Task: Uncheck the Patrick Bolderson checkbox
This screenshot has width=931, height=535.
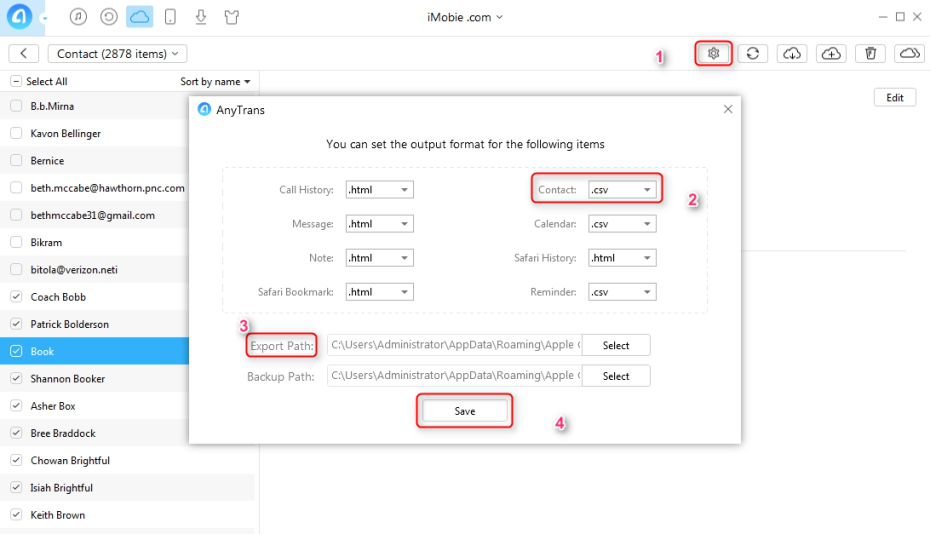Action: pyautogui.click(x=16, y=324)
